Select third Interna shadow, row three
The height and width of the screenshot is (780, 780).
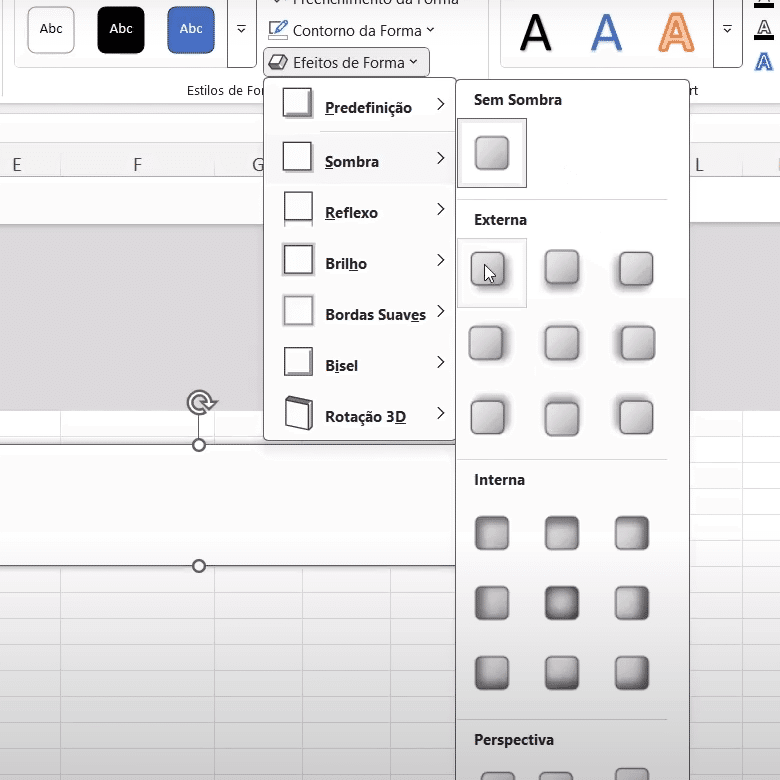[x=632, y=673]
